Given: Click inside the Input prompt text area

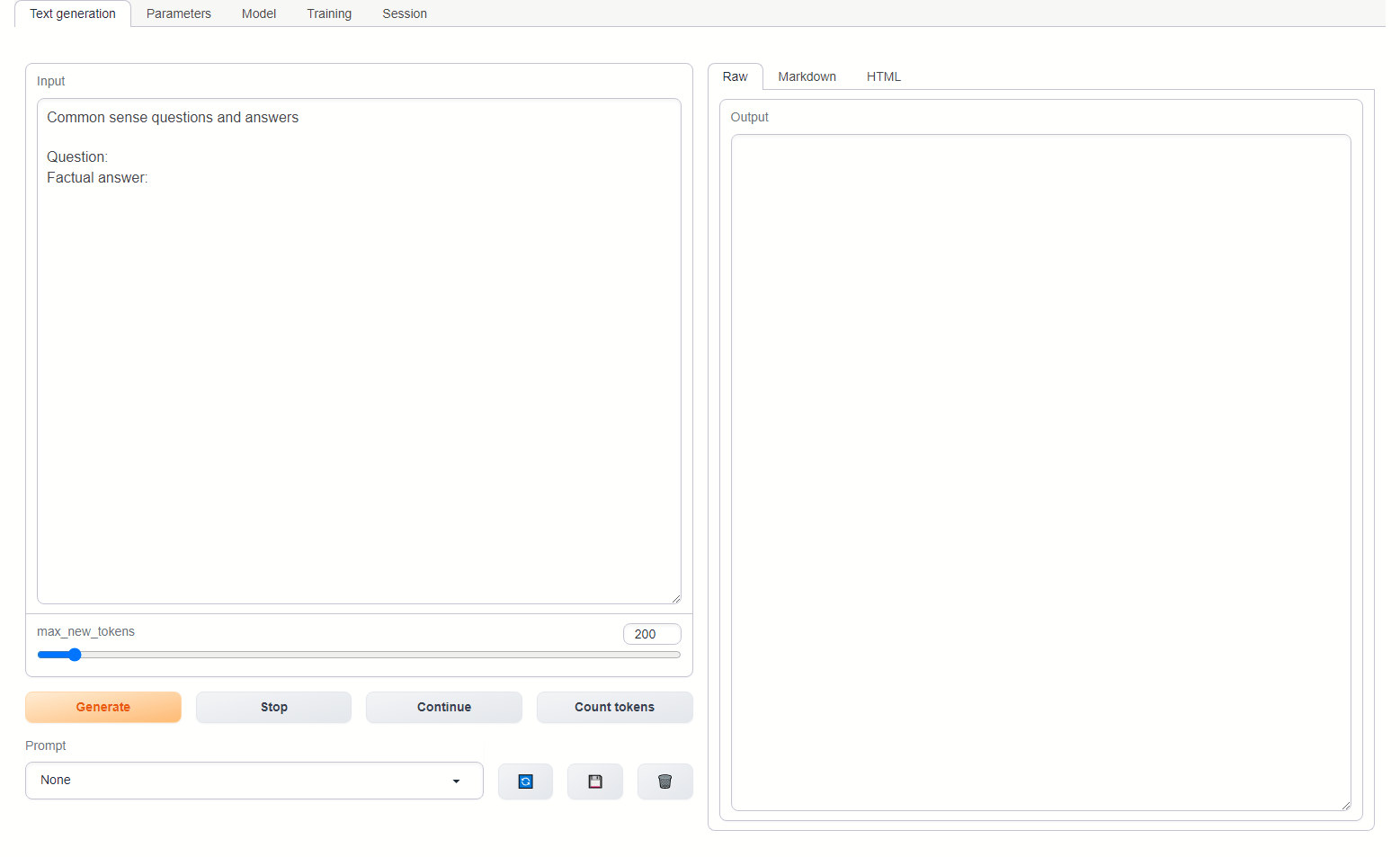Looking at the screenshot, I should (x=359, y=378).
